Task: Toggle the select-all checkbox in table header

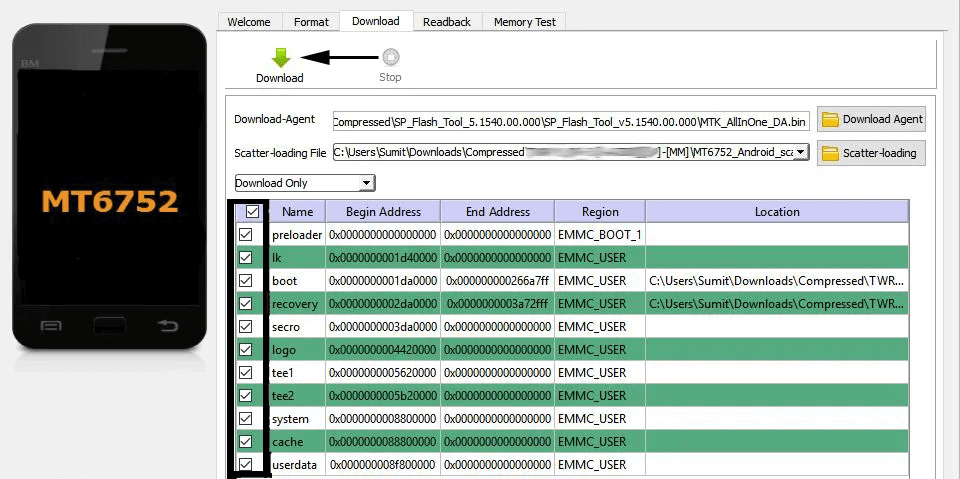Action: [x=252, y=212]
